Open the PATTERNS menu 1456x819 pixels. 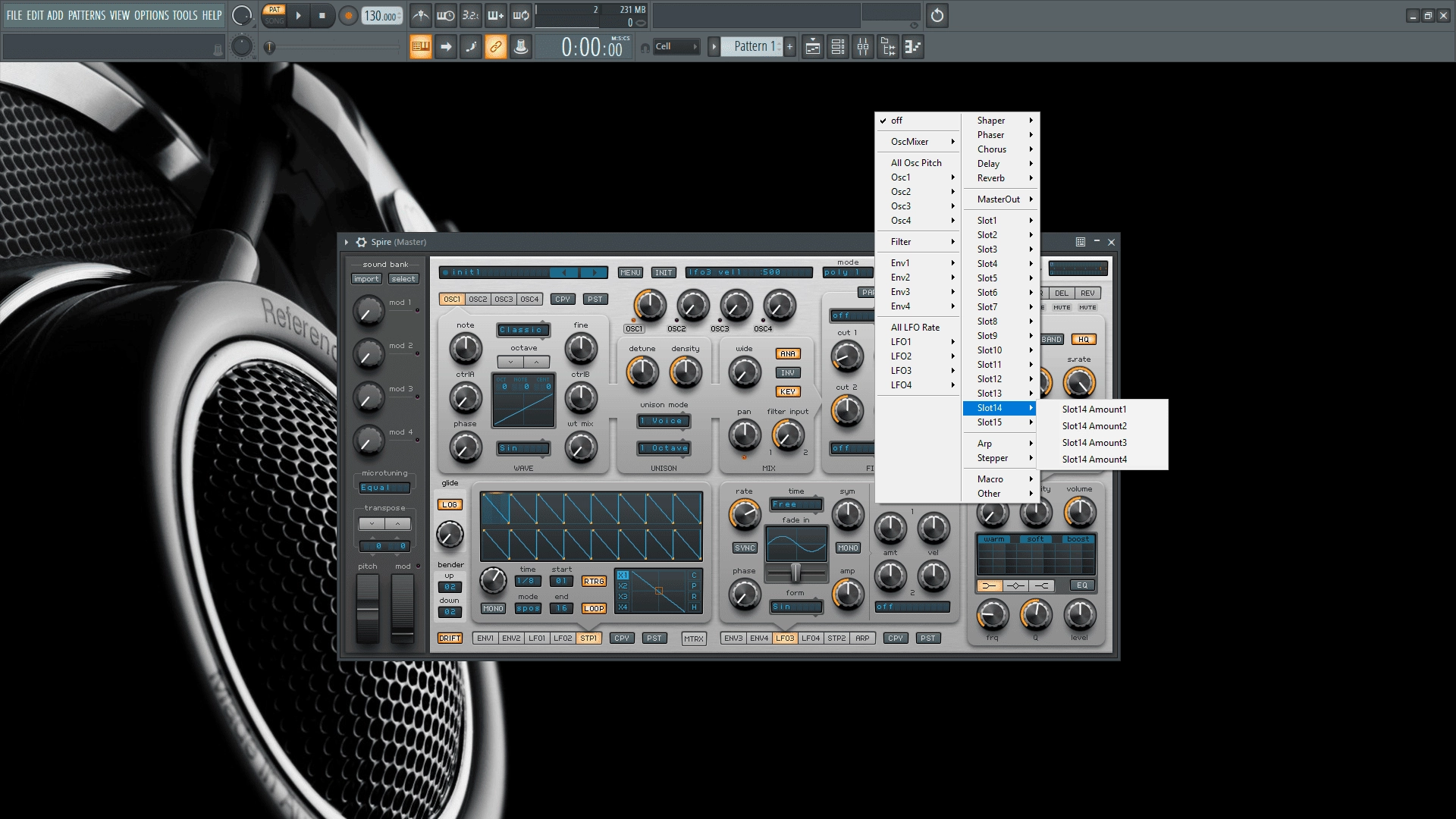87,15
